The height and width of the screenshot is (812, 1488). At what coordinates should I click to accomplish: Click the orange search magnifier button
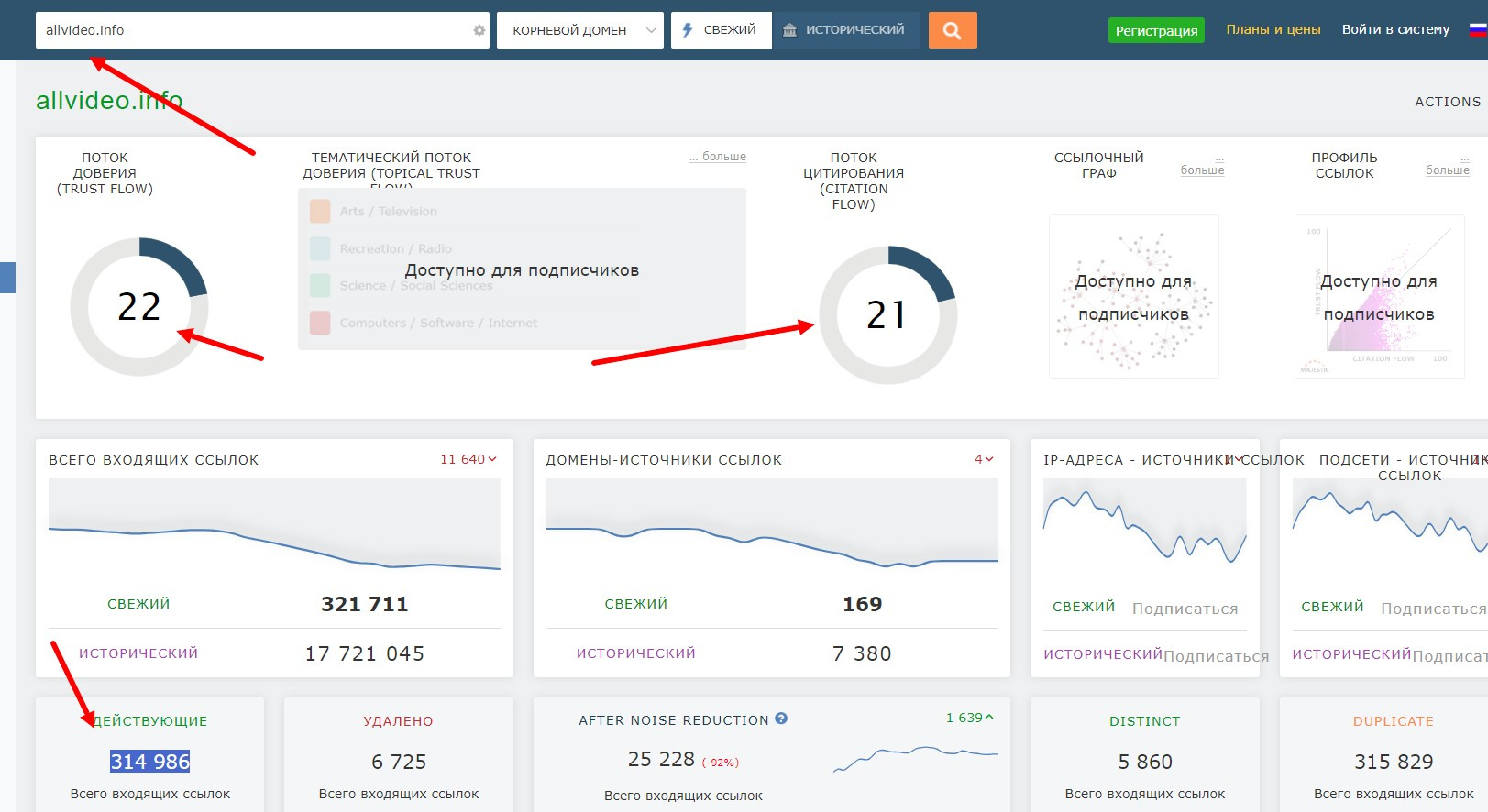click(953, 30)
